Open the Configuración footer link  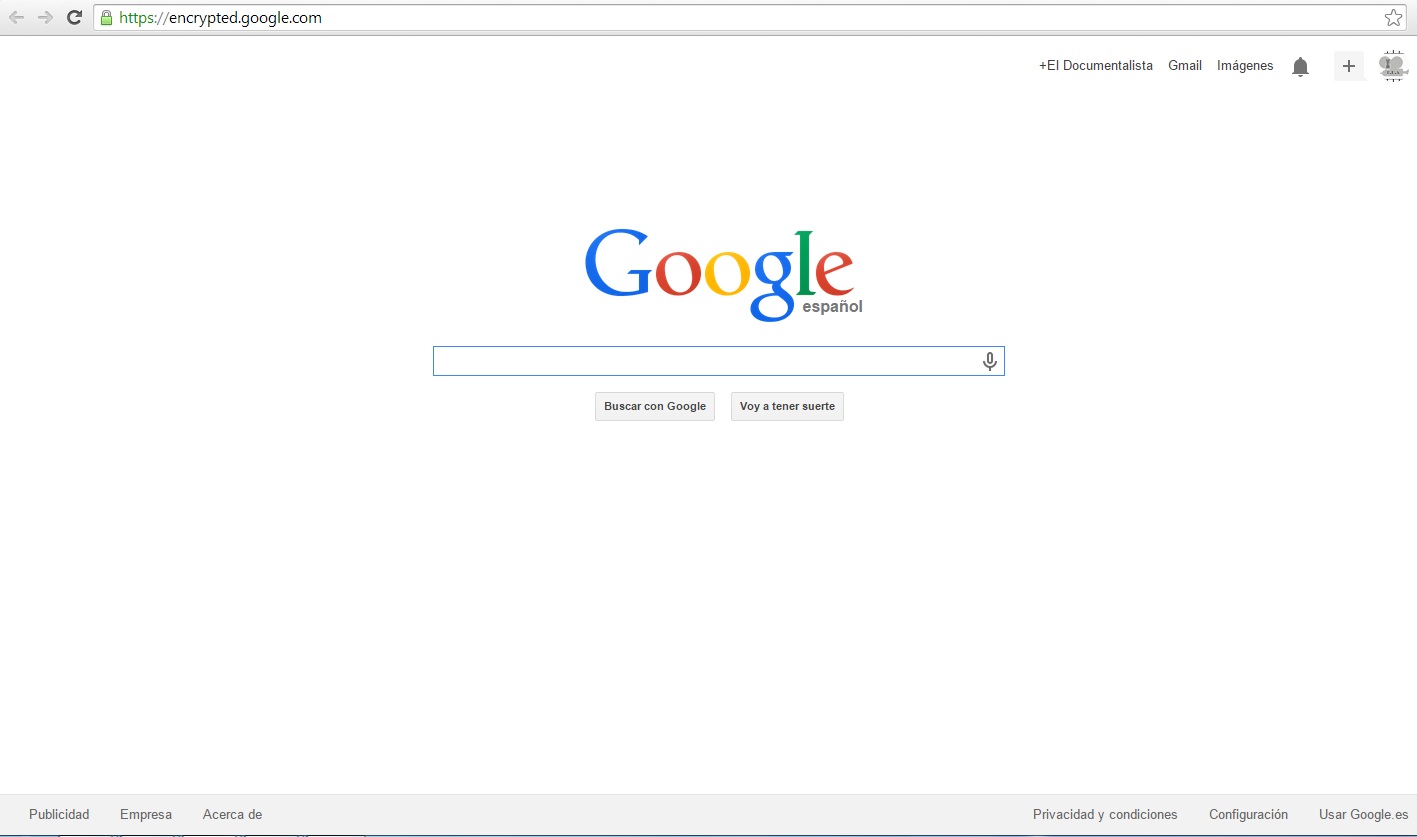pos(1248,815)
